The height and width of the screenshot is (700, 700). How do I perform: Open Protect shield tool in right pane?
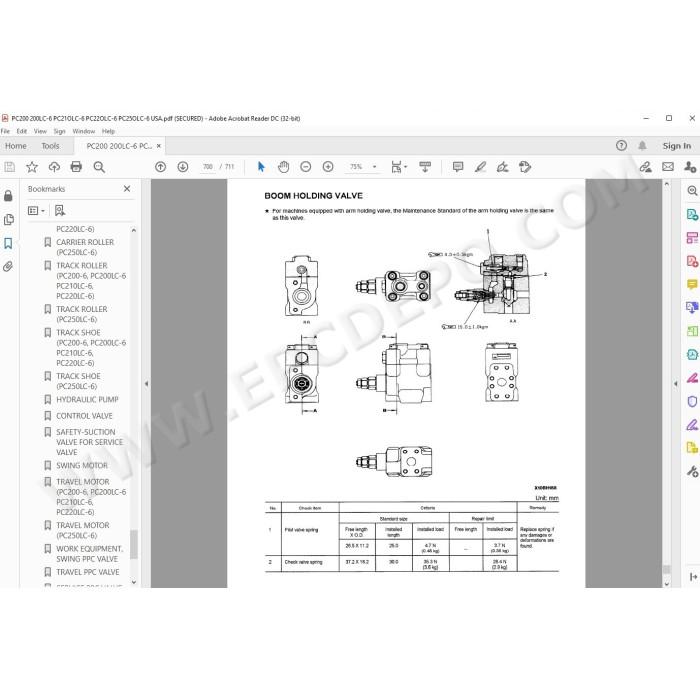coord(692,401)
